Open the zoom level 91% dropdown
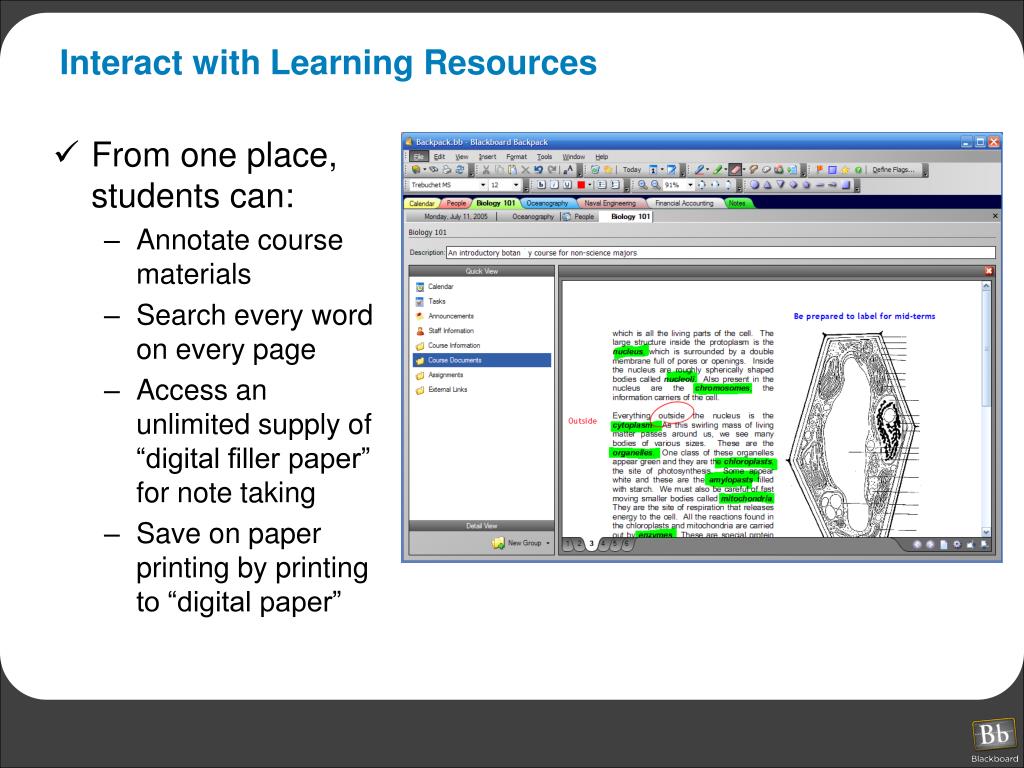 (690, 185)
